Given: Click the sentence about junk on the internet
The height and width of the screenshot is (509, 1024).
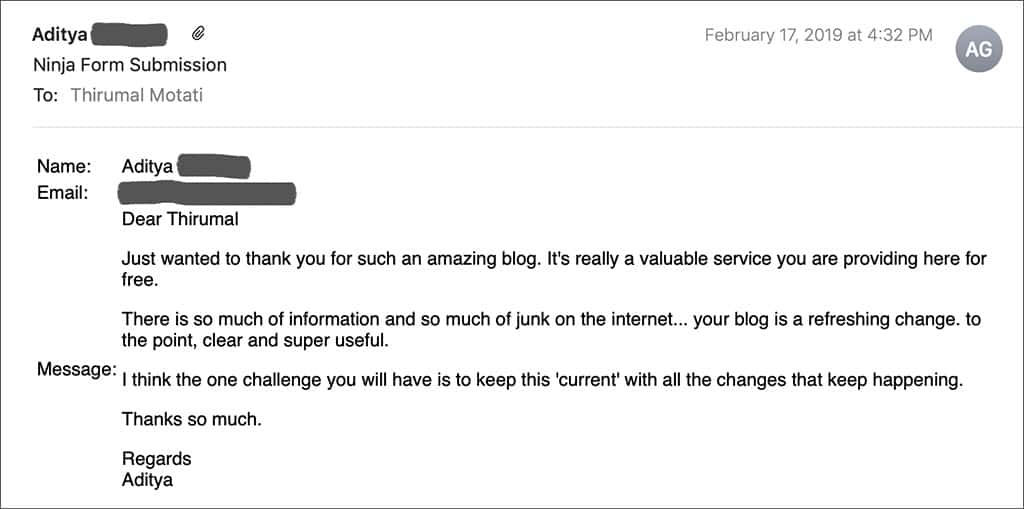Looking at the screenshot, I should pos(552,330).
